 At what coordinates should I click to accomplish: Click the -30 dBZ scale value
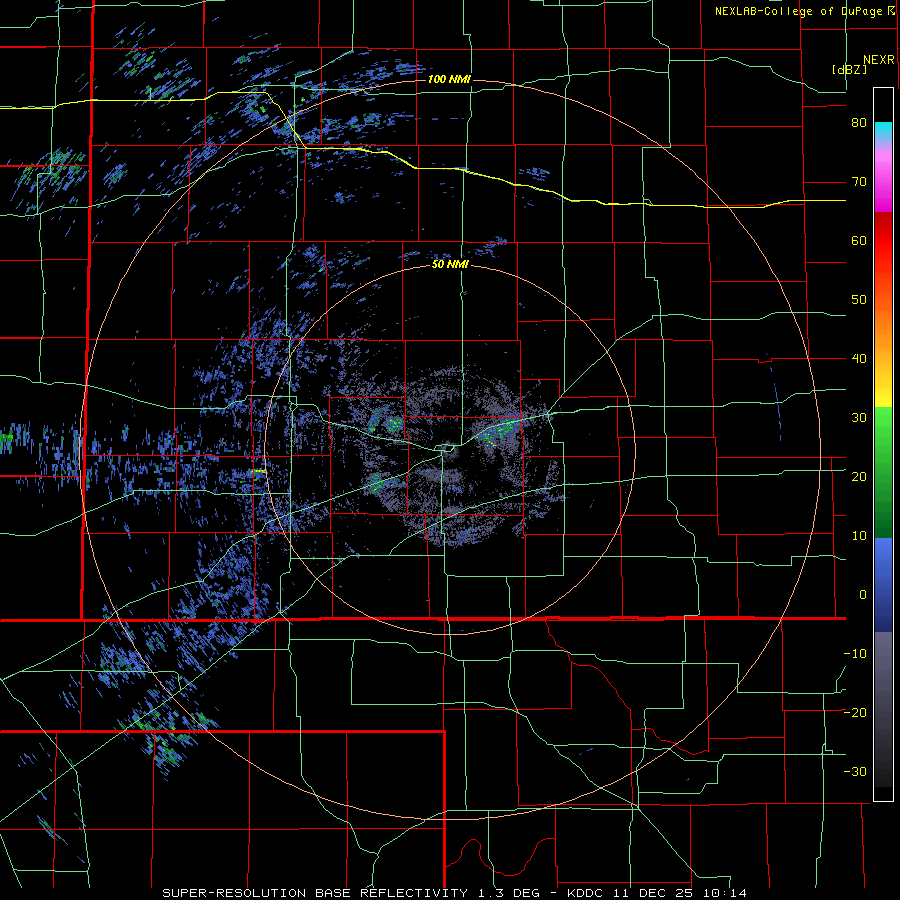pyautogui.click(x=855, y=771)
